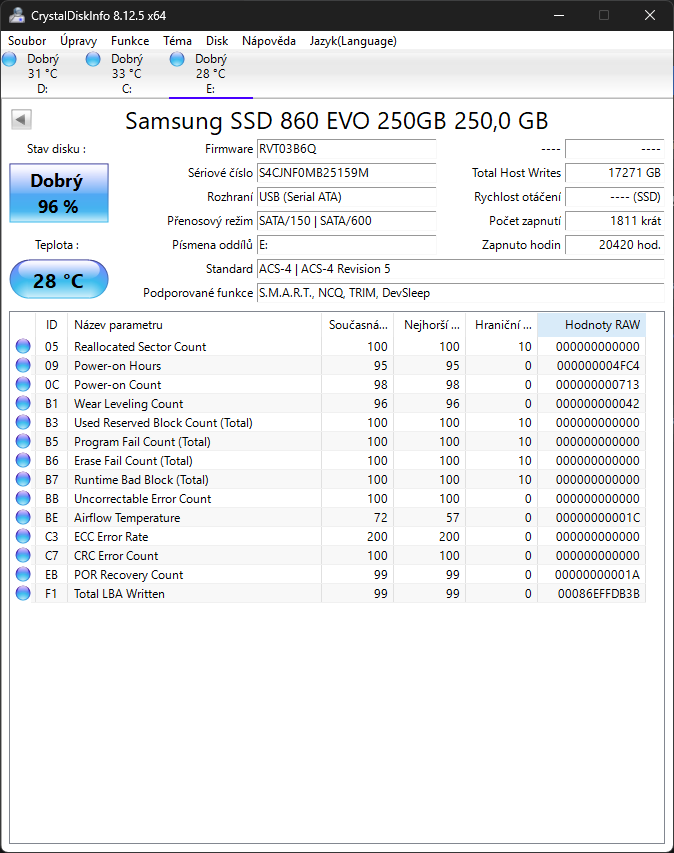The width and height of the screenshot is (674, 853).
Task: Click status orb for CRC Error Count
Action: [23, 555]
